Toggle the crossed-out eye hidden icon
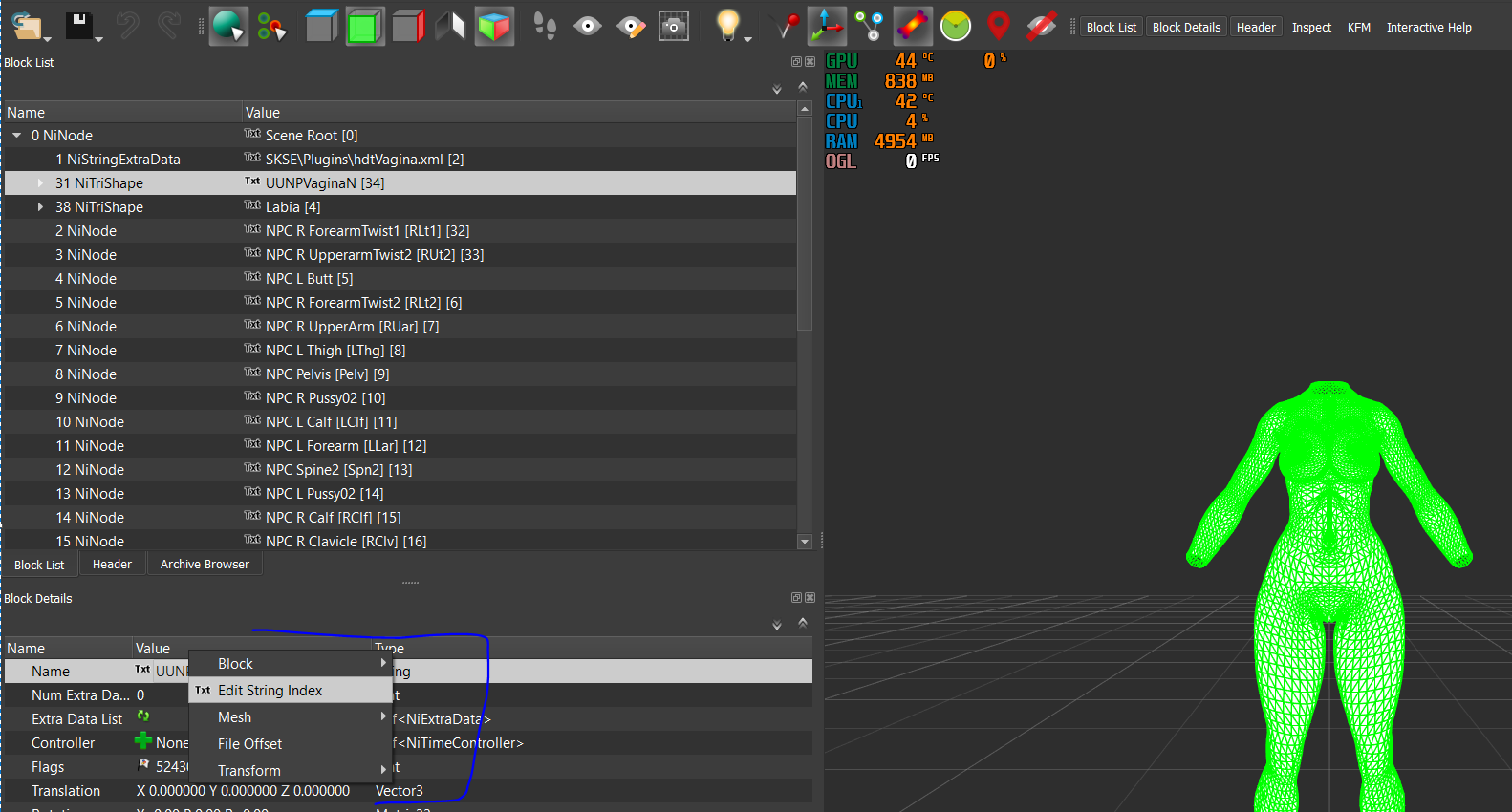The image size is (1512, 812). (x=1042, y=26)
